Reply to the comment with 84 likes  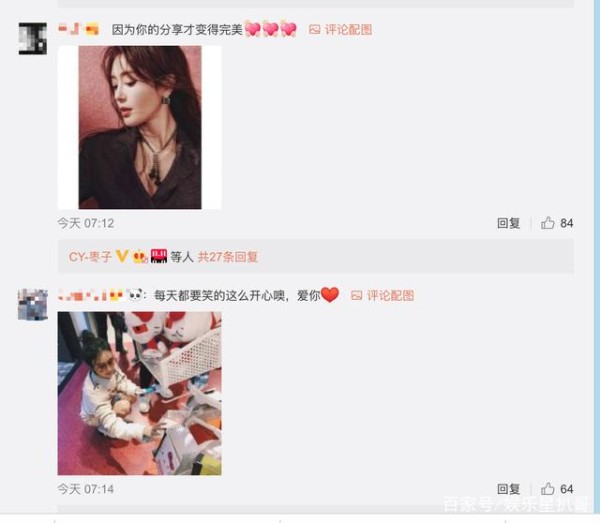(x=508, y=223)
